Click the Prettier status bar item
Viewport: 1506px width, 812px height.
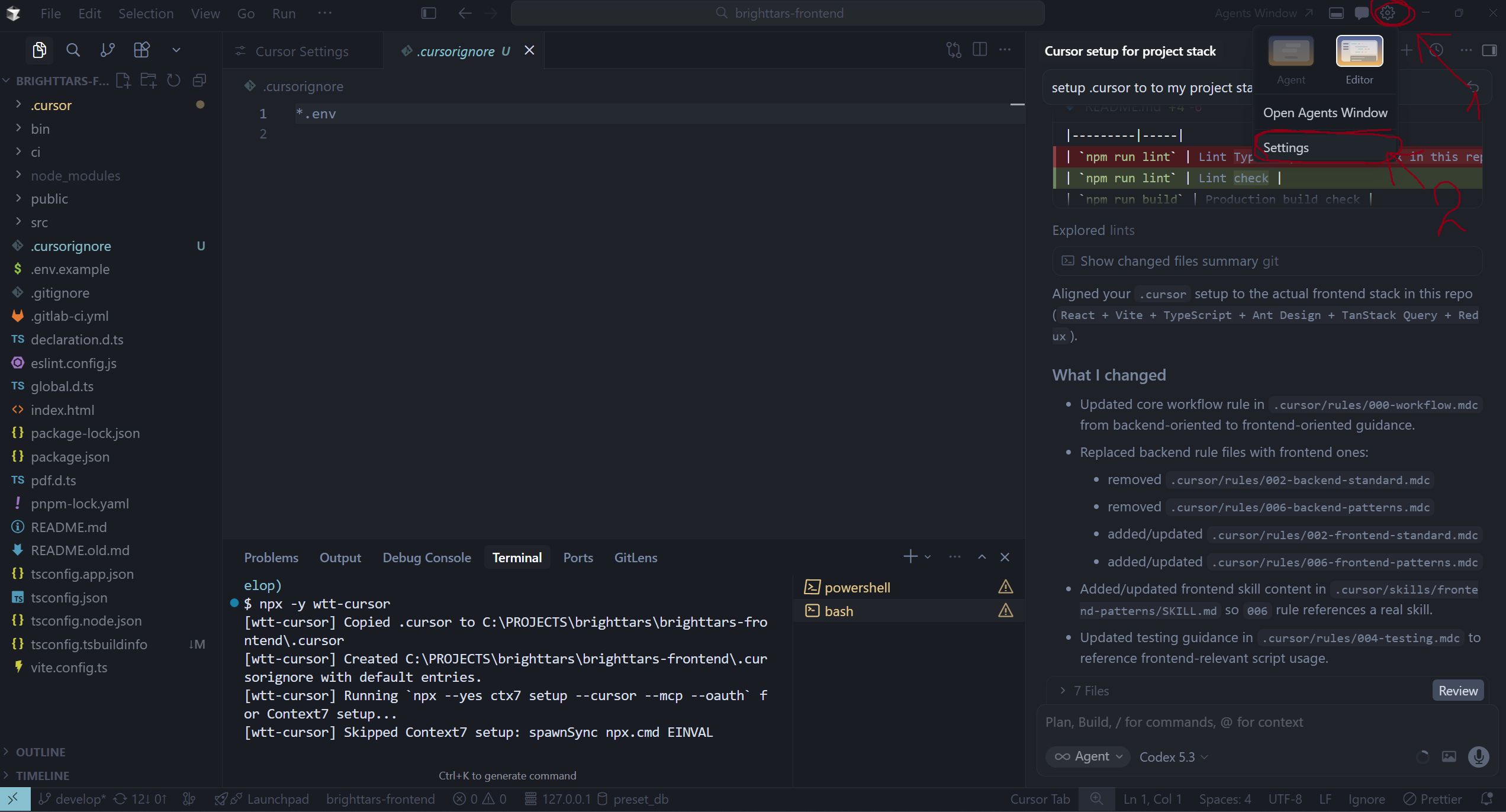1433,799
